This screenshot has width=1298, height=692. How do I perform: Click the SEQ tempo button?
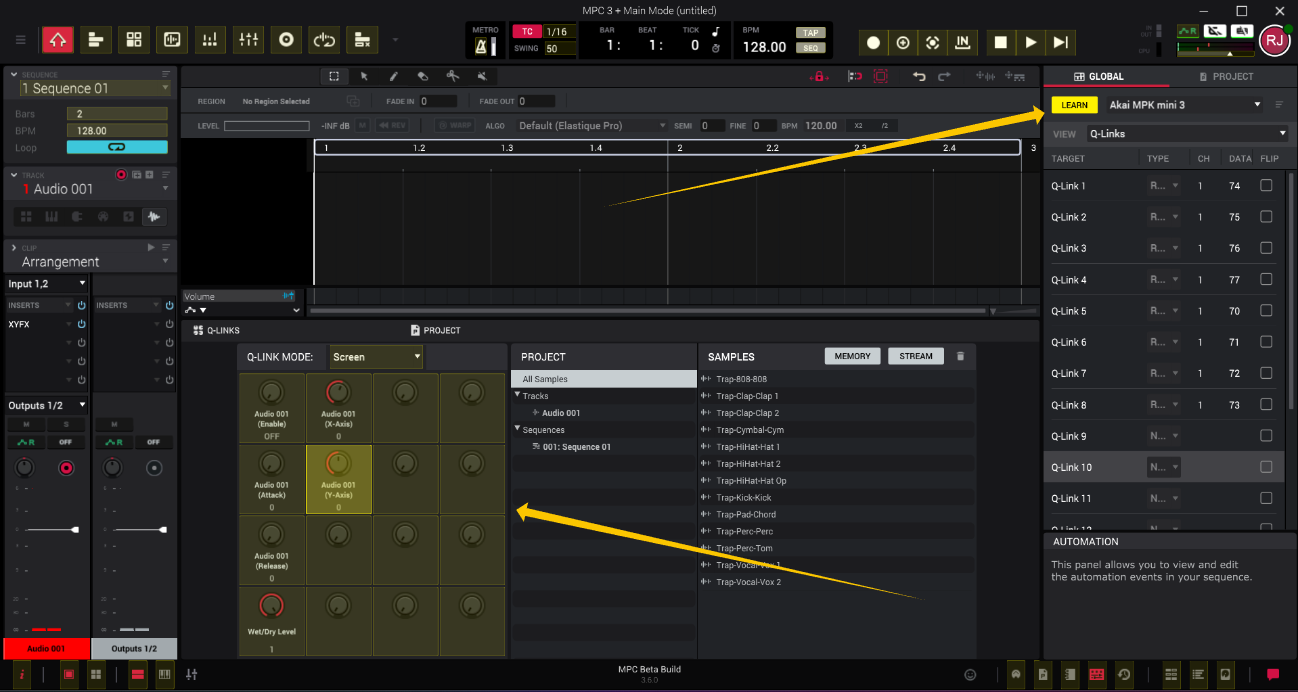(811, 48)
